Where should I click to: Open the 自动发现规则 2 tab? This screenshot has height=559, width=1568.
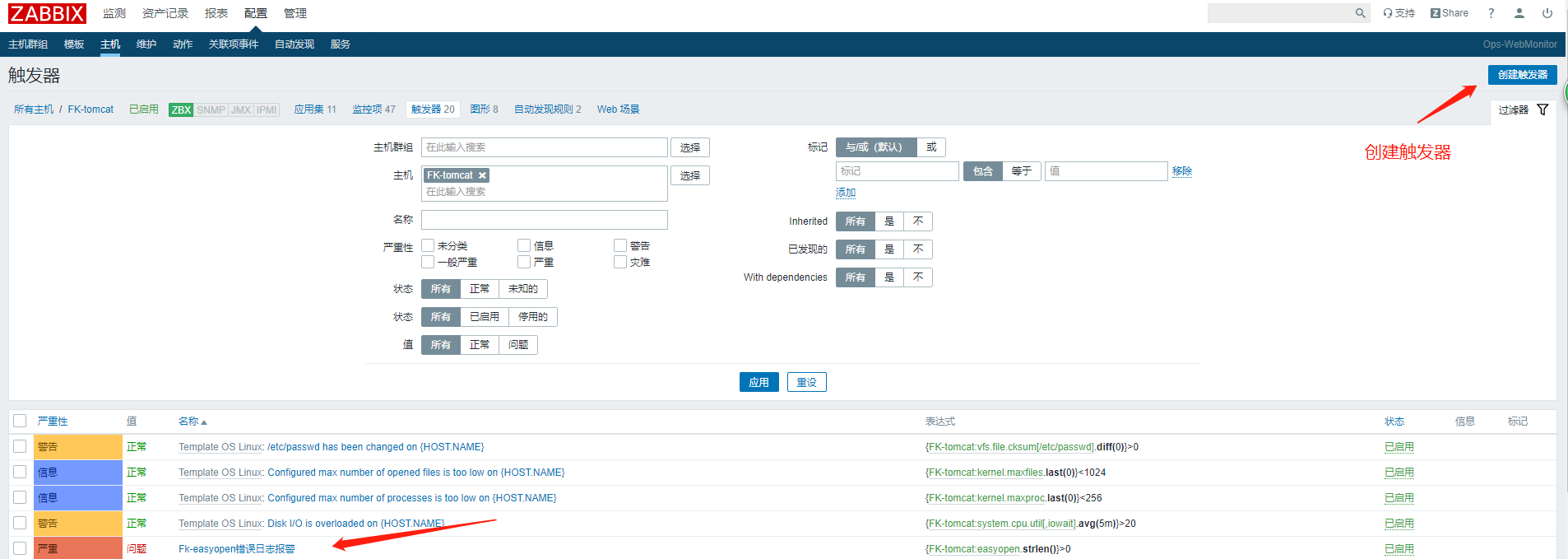(548, 109)
